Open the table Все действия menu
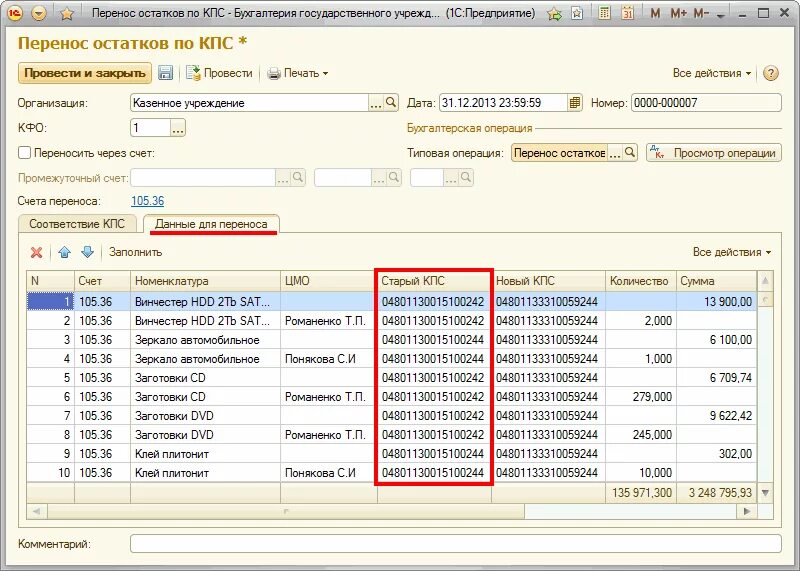The image size is (800, 571). (x=732, y=252)
